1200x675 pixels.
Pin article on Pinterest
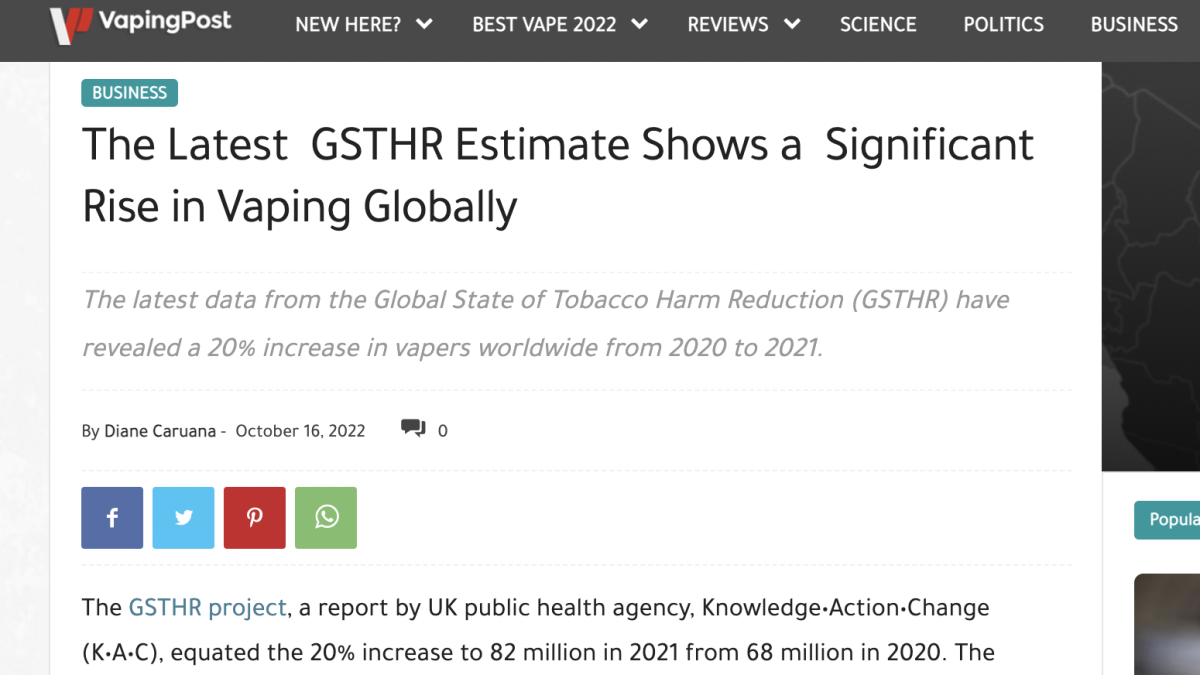pyautogui.click(x=255, y=518)
